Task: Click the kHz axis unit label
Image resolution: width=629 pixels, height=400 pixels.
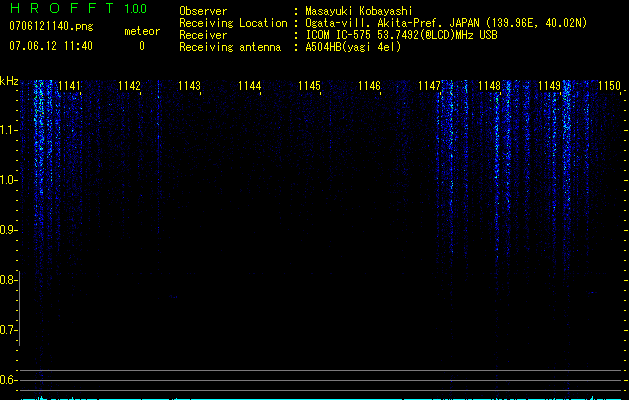Action: 9,81
